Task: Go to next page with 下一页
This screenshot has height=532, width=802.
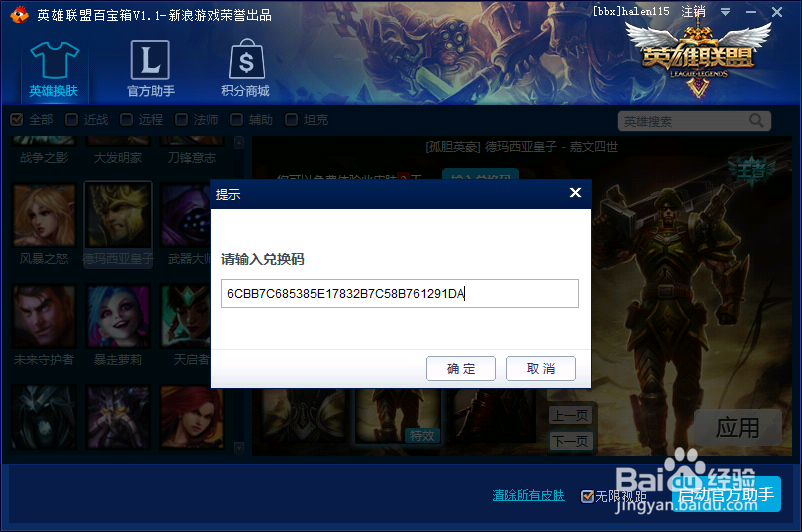Action: (571, 441)
